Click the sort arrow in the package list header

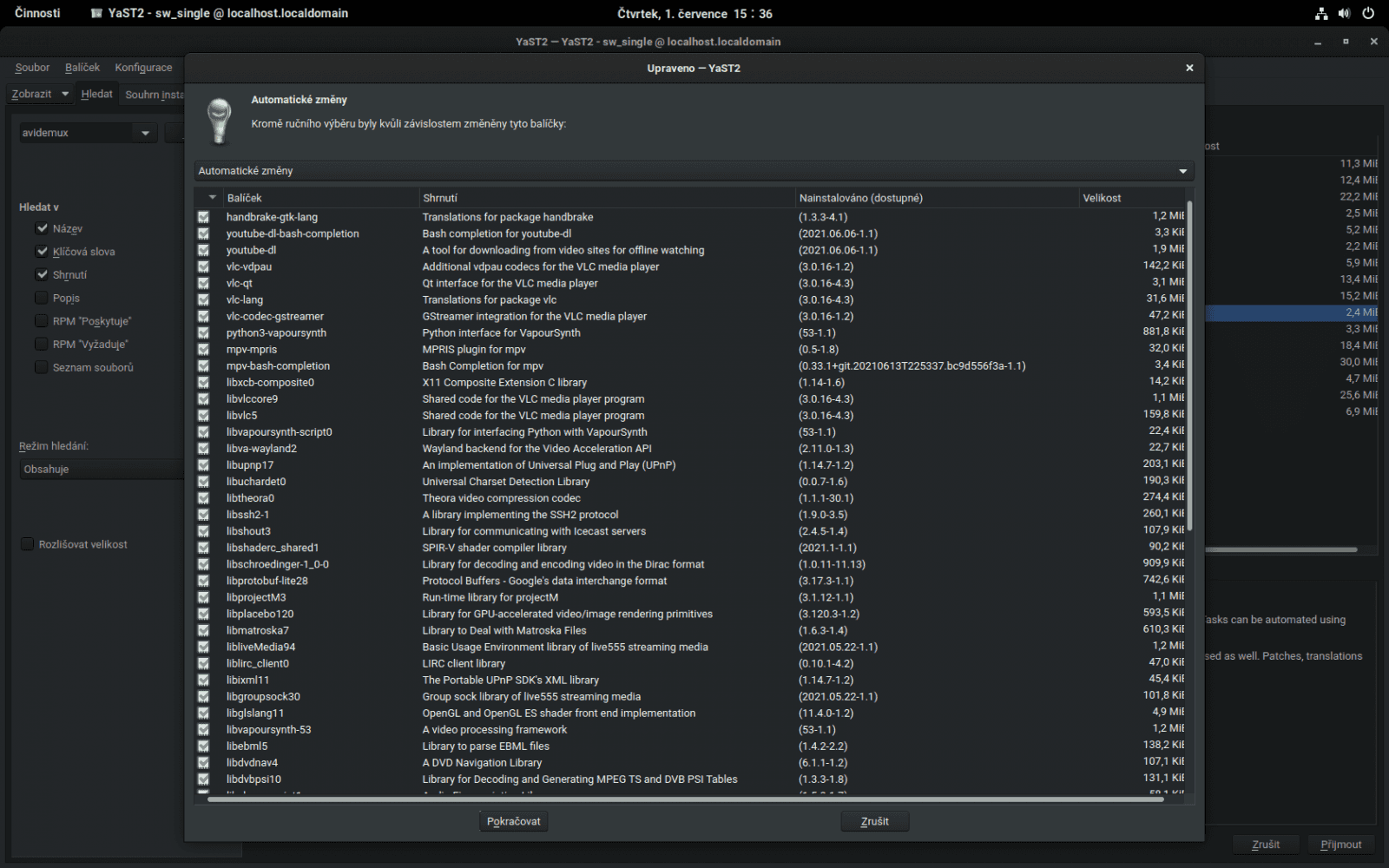[211, 197]
